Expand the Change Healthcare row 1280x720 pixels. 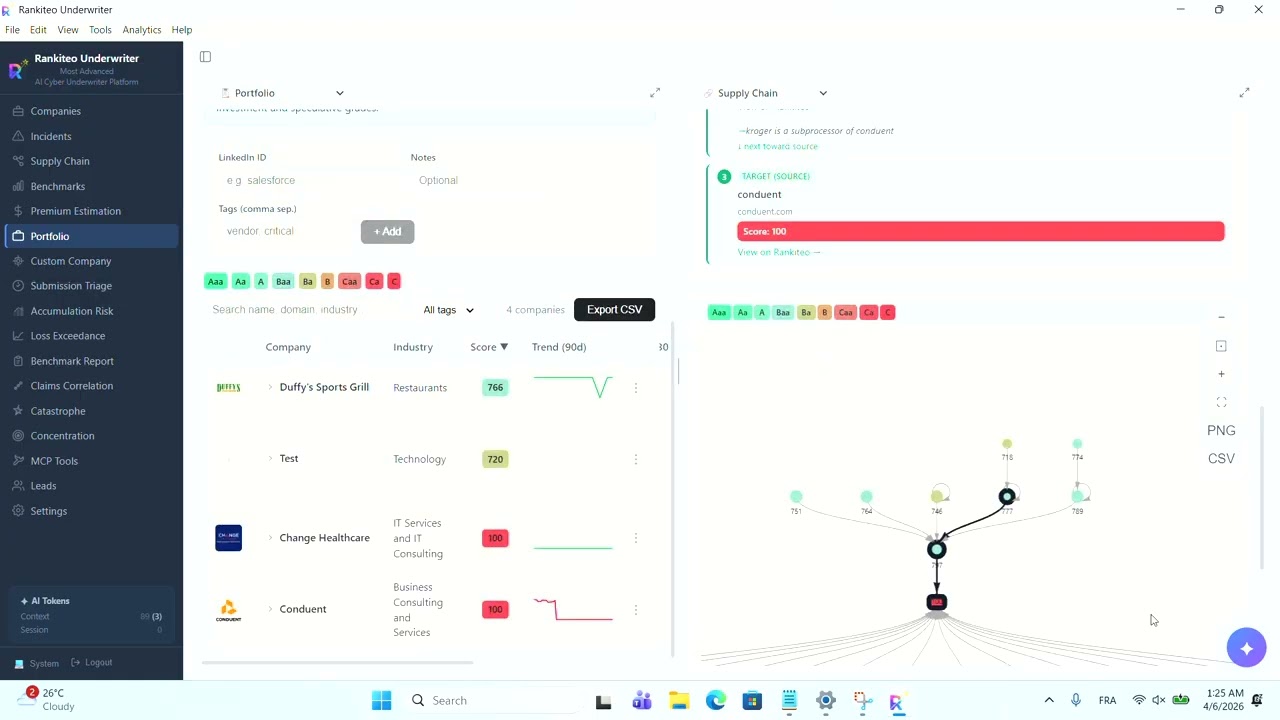[x=270, y=538]
